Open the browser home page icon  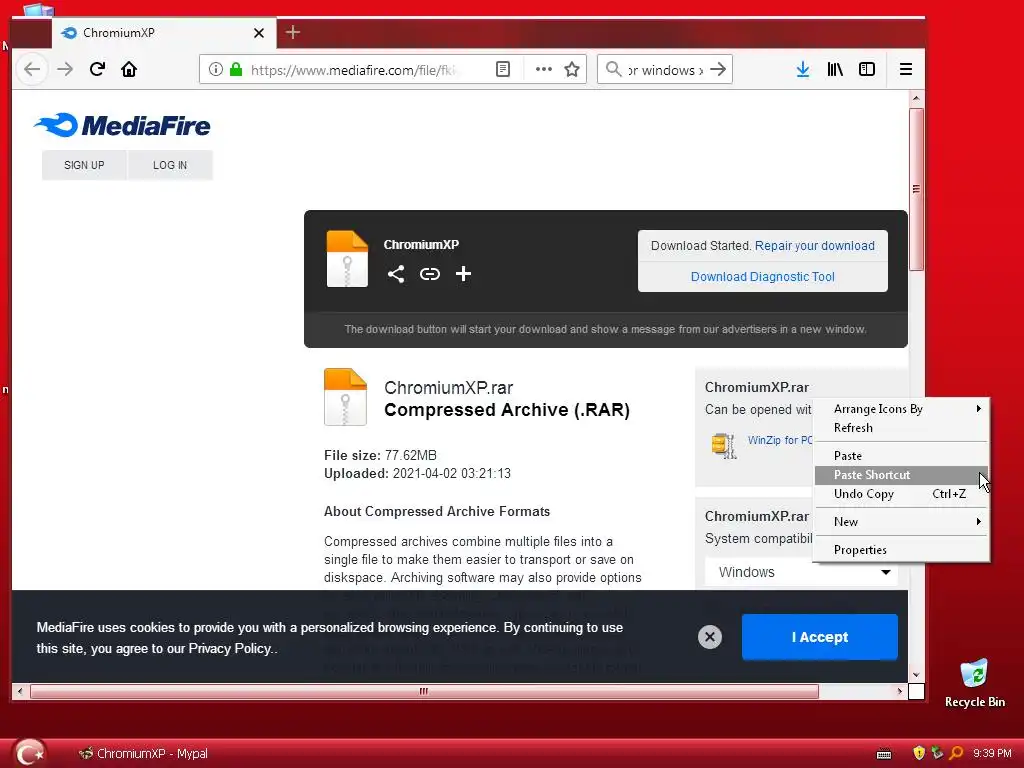(129, 69)
